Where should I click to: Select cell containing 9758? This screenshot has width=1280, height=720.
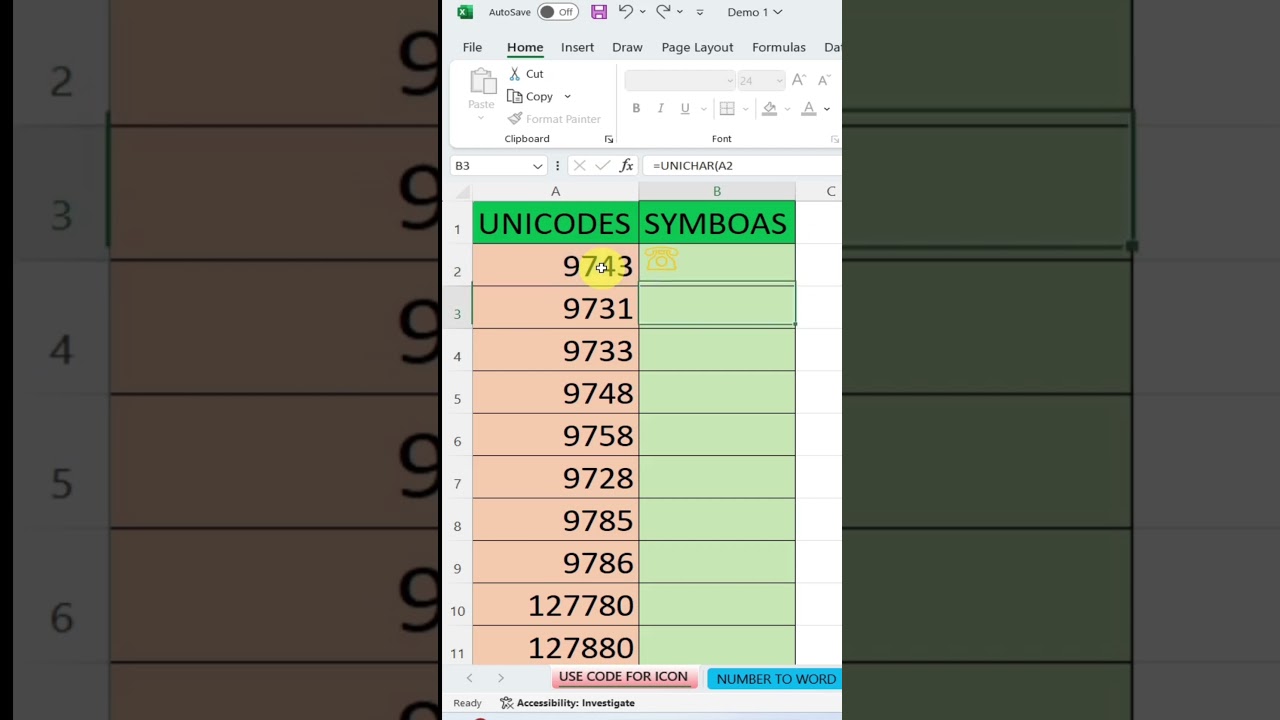coord(555,435)
